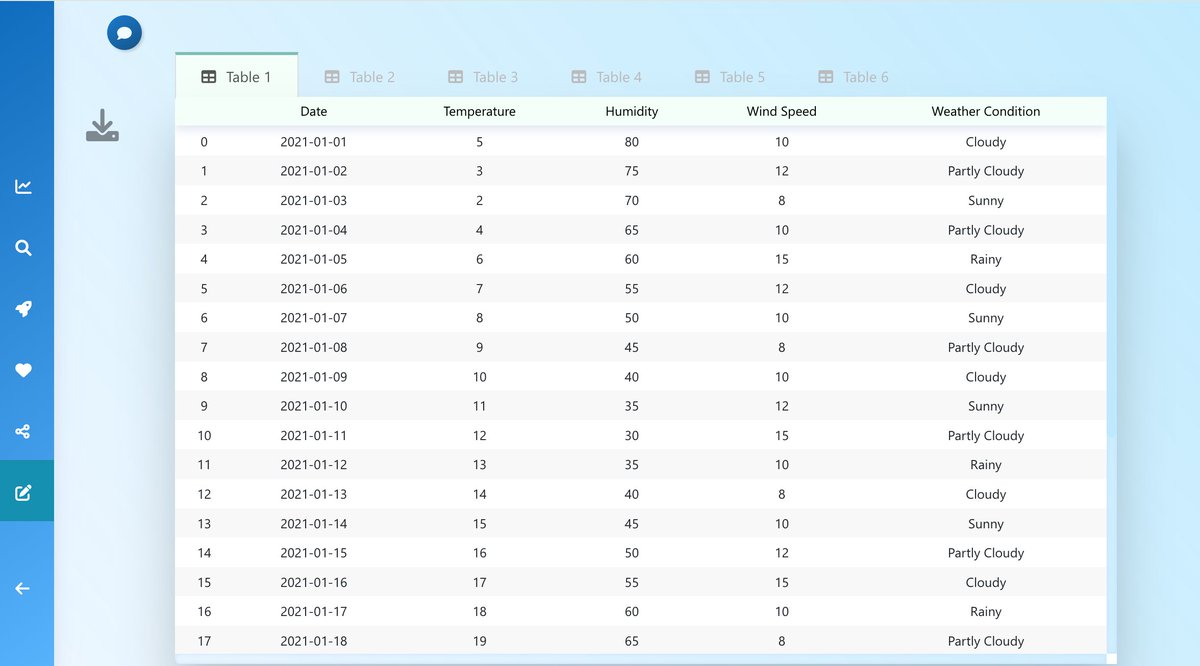The height and width of the screenshot is (666, 1200).
Task: Select the date cell 2021-01-15
Action: (314, 553)
